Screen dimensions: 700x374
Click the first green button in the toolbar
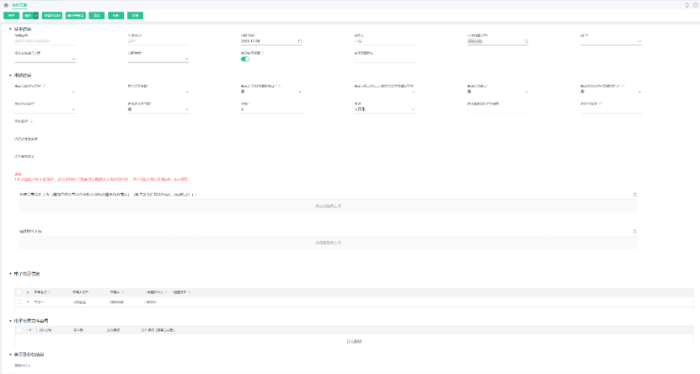tap(11, 16)
